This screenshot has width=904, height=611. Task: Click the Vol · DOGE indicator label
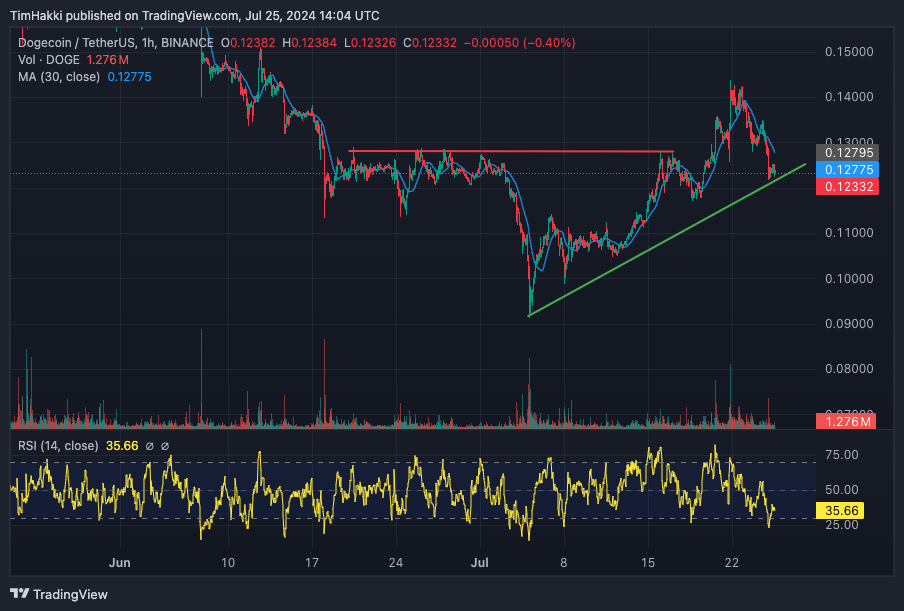[x=48, y=60]
